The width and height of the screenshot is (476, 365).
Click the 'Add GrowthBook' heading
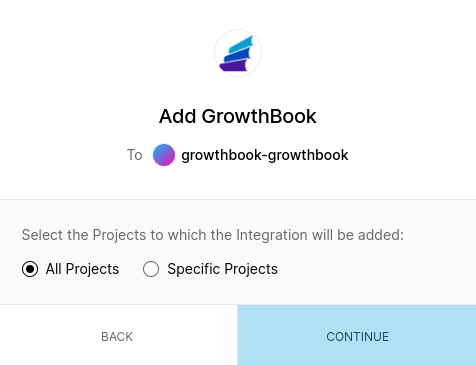238,116
